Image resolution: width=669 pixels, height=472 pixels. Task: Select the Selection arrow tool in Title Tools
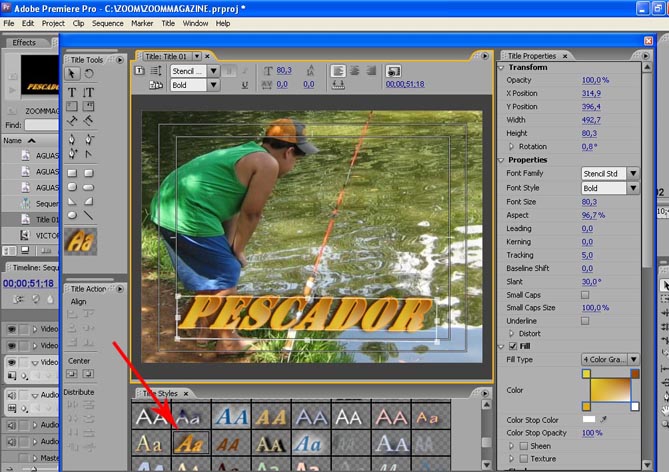73,74
